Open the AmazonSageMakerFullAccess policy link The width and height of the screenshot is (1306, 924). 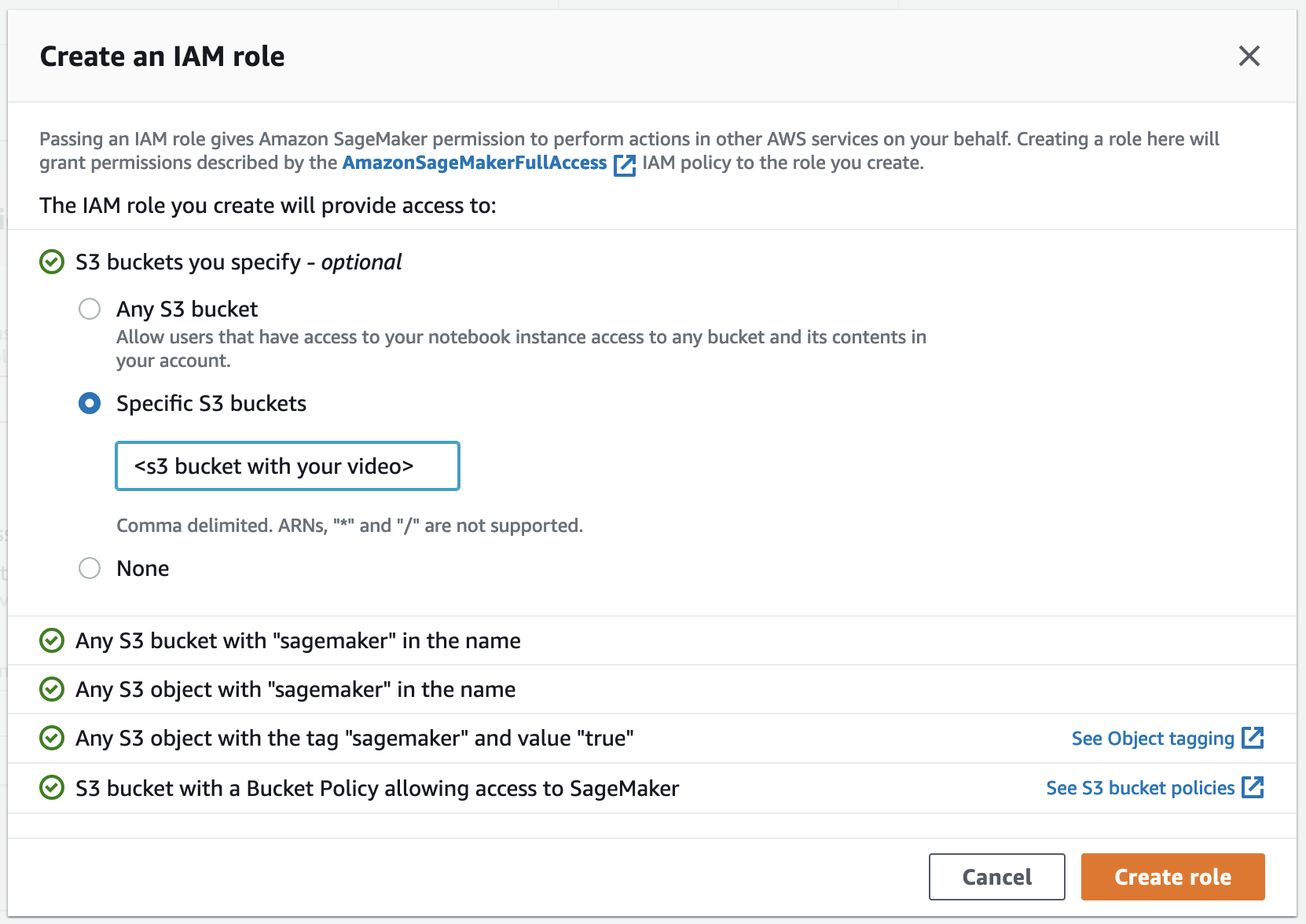475,163
